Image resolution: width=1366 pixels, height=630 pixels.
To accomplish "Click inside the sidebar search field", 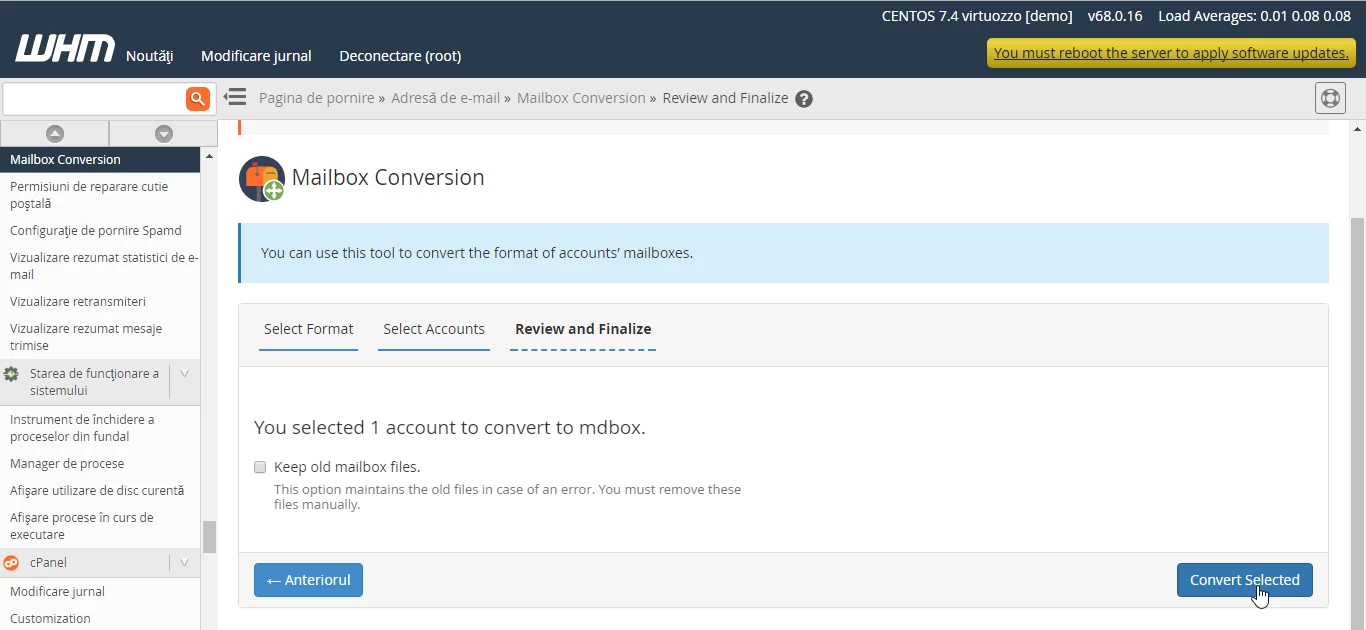I will tap(93, 98).
